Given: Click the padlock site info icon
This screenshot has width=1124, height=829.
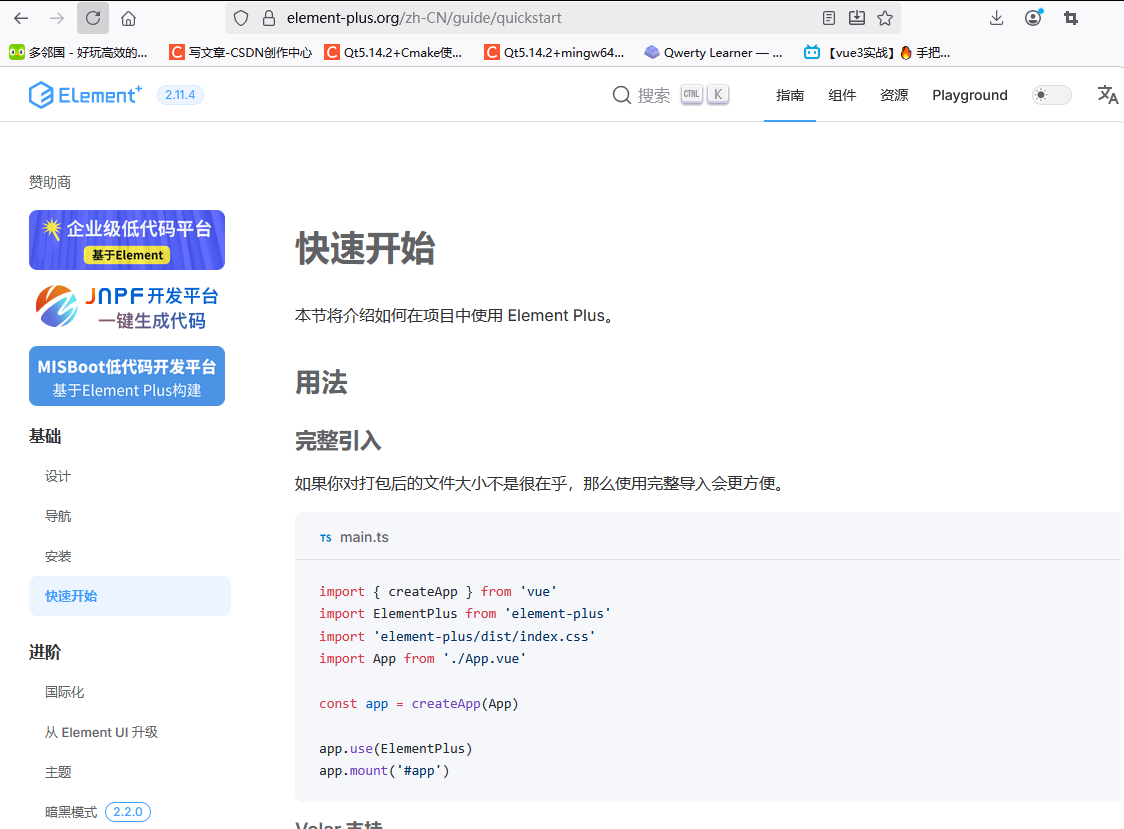Looking at the screenshot, I should pyautogui.click(x=269, y=18).
